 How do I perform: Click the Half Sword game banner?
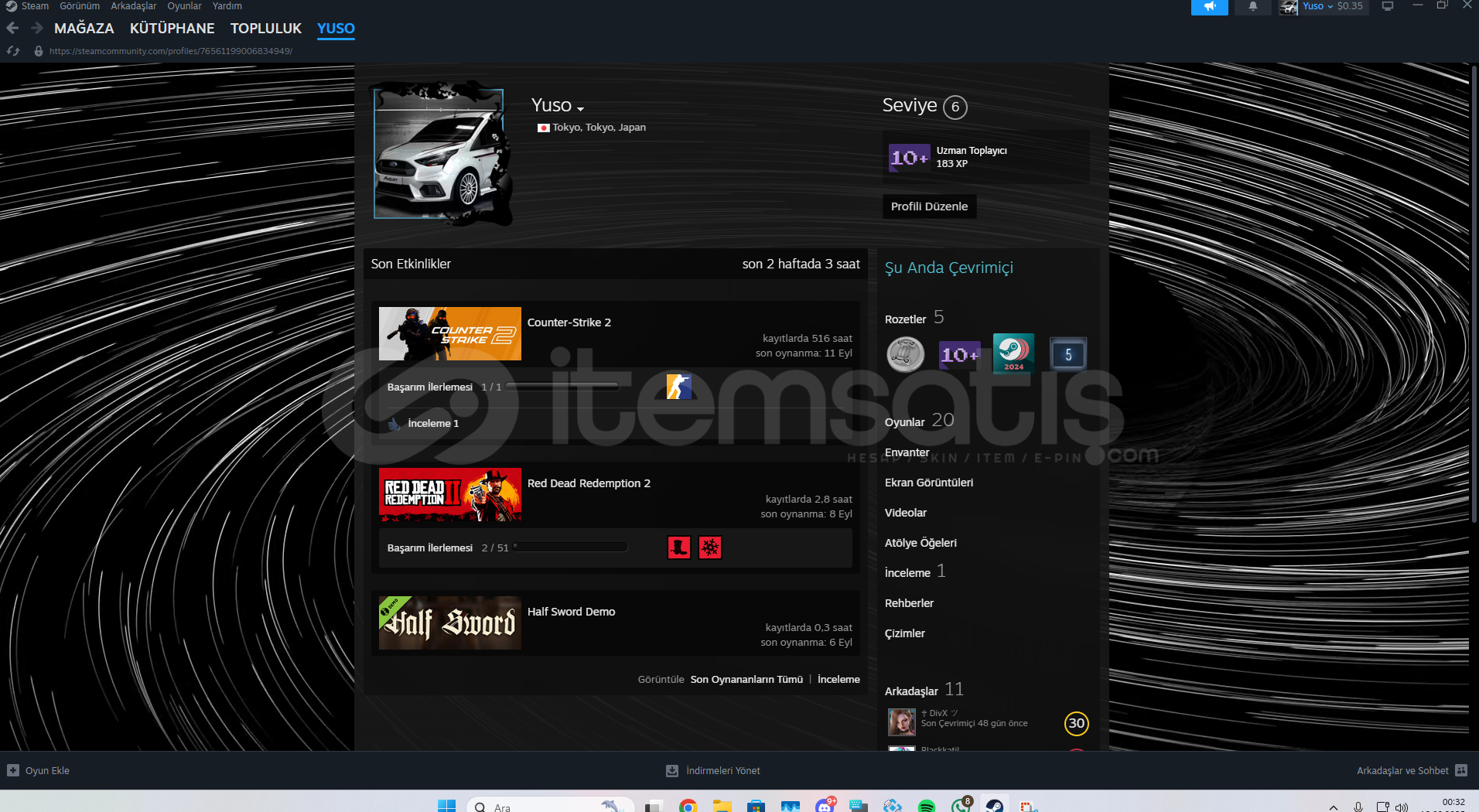(x=449, y=623)
